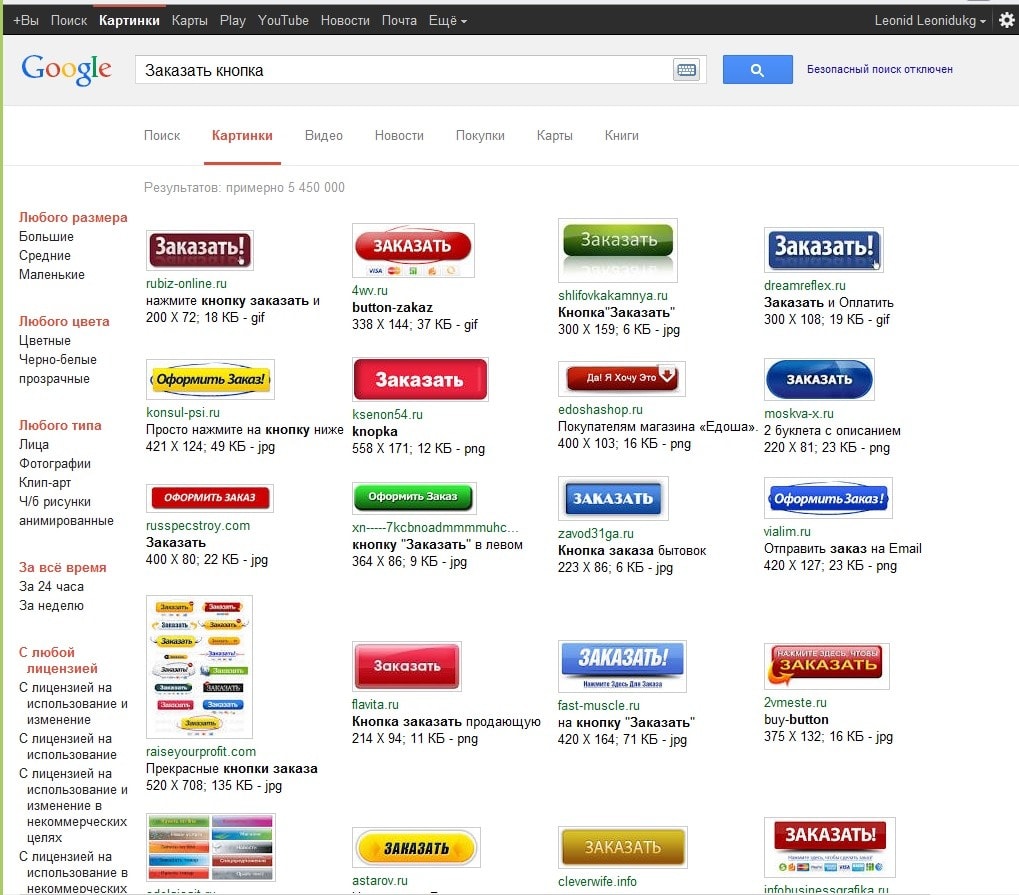Filter image type by Лица
Image resolution: width=1019 pixels, height=895 pixels.
click(34, 445)
